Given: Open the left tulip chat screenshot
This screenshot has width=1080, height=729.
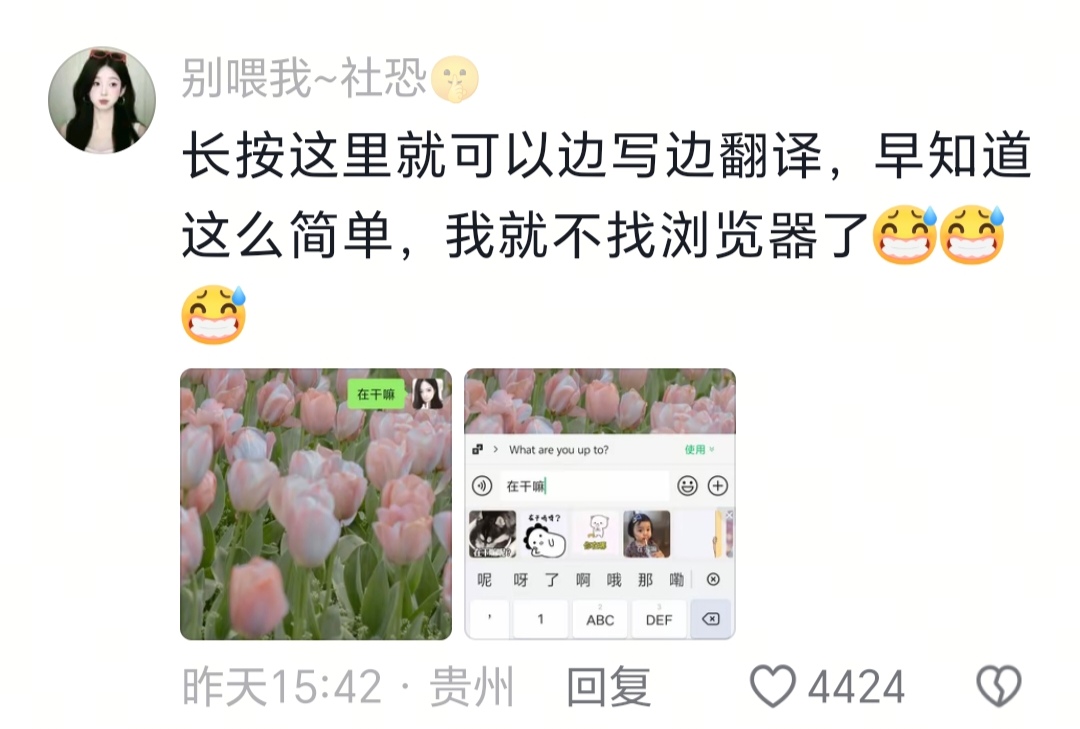Looking at the screenshot, I should click(x=316, y=504).
